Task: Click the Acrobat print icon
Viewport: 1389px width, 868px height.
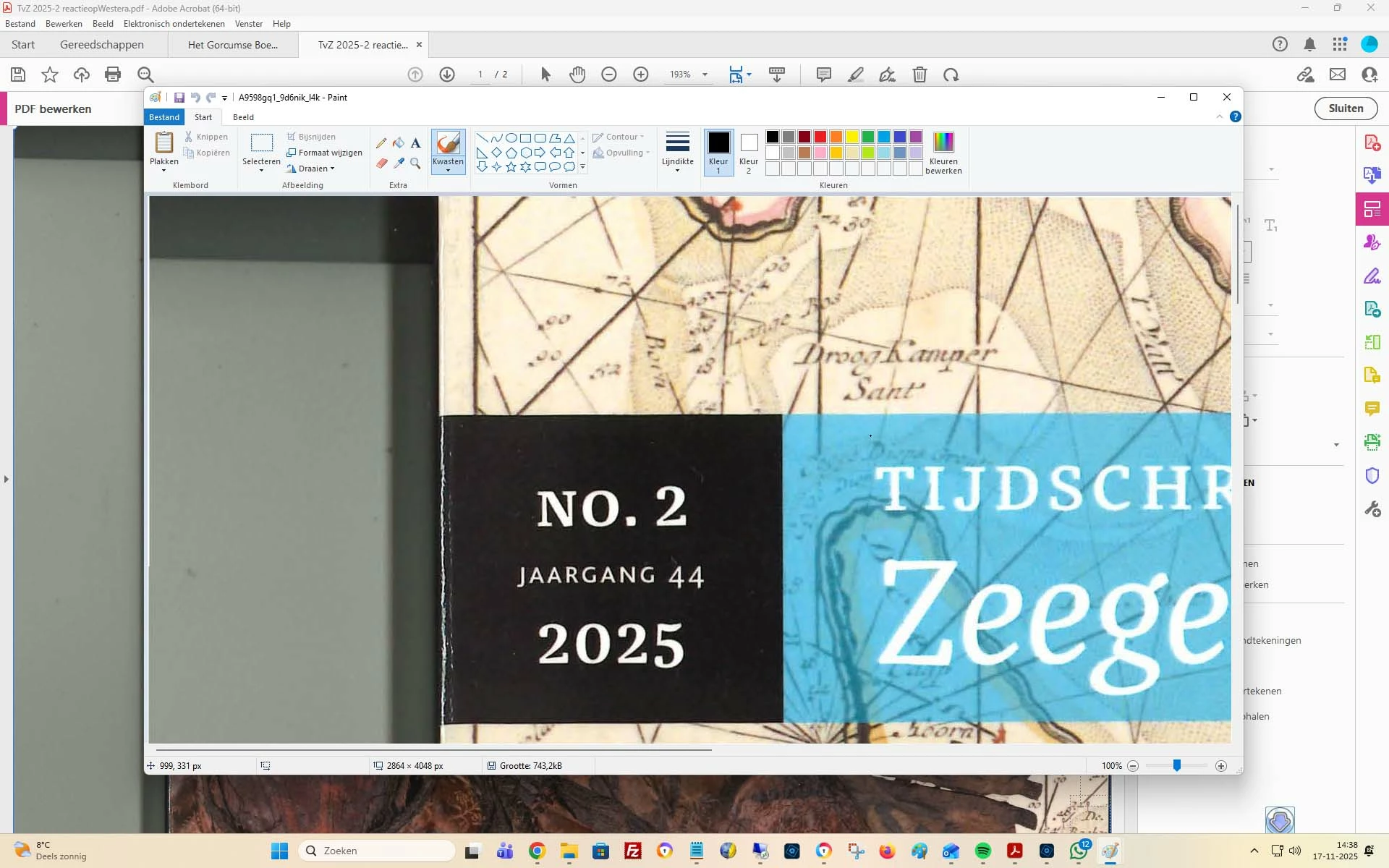Action: [113, 75]
